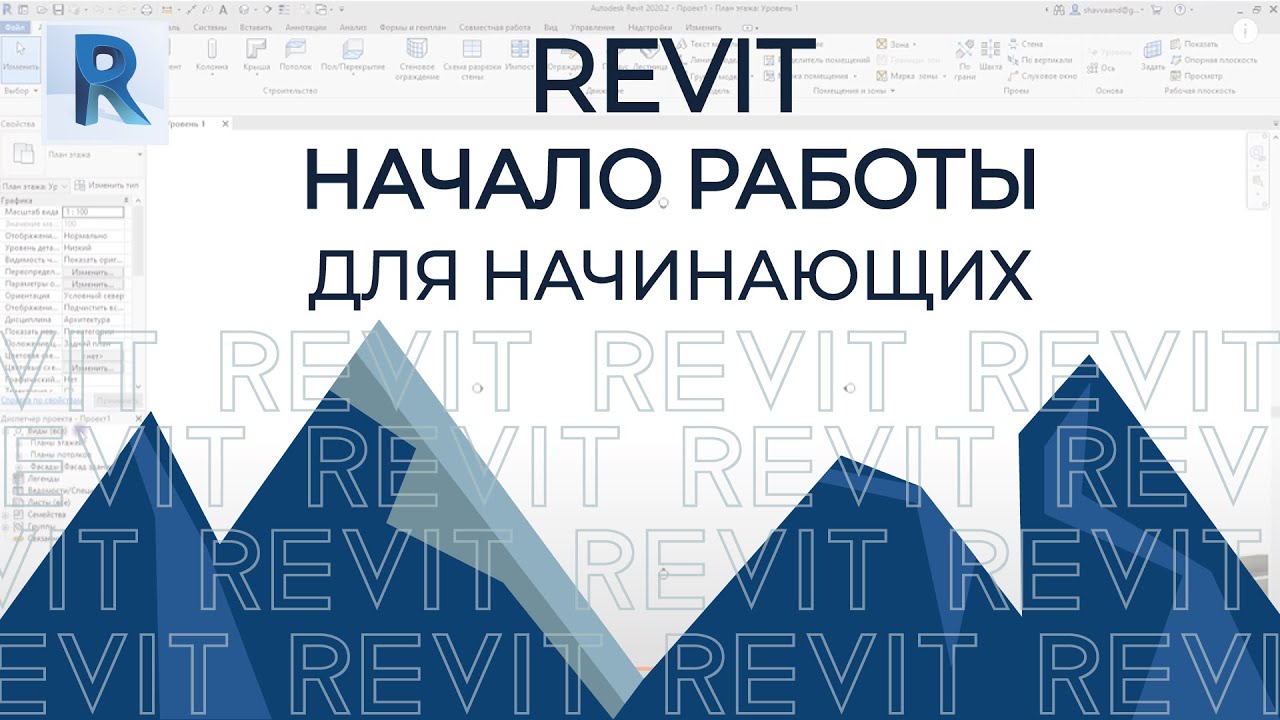Select the Крыша roof tool
The width and height of the screenshot is (1280, 720).
(x=256, y=56)
